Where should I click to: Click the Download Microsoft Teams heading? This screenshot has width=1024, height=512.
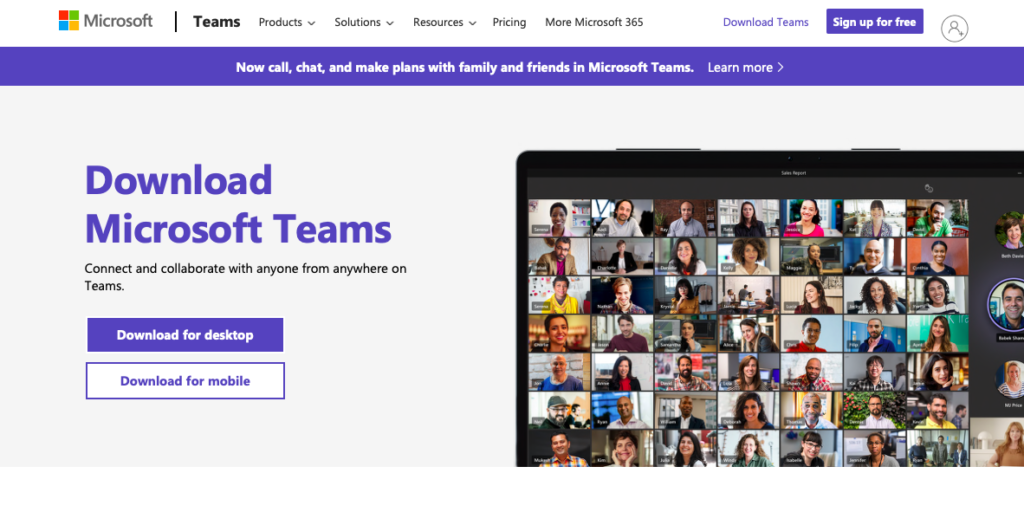[x=238, y=204]
